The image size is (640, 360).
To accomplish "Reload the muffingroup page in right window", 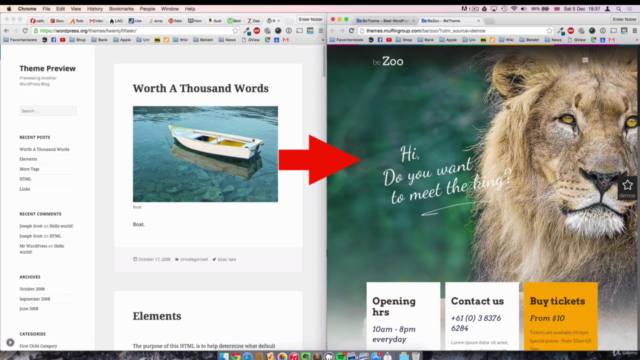I will click(x=351, y=31).
